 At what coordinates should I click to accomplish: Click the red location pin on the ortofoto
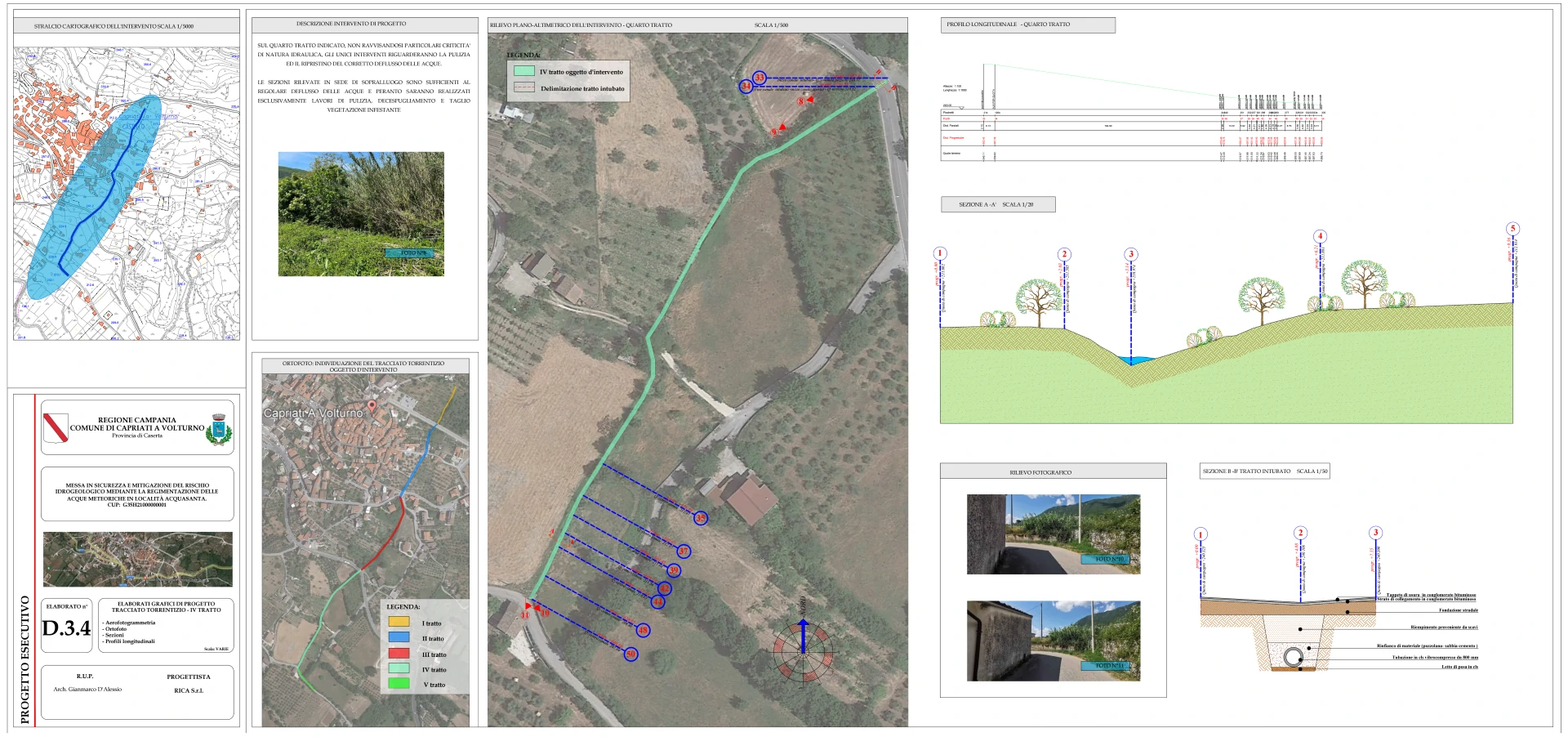pyautogui.click(x=372, y=406)
